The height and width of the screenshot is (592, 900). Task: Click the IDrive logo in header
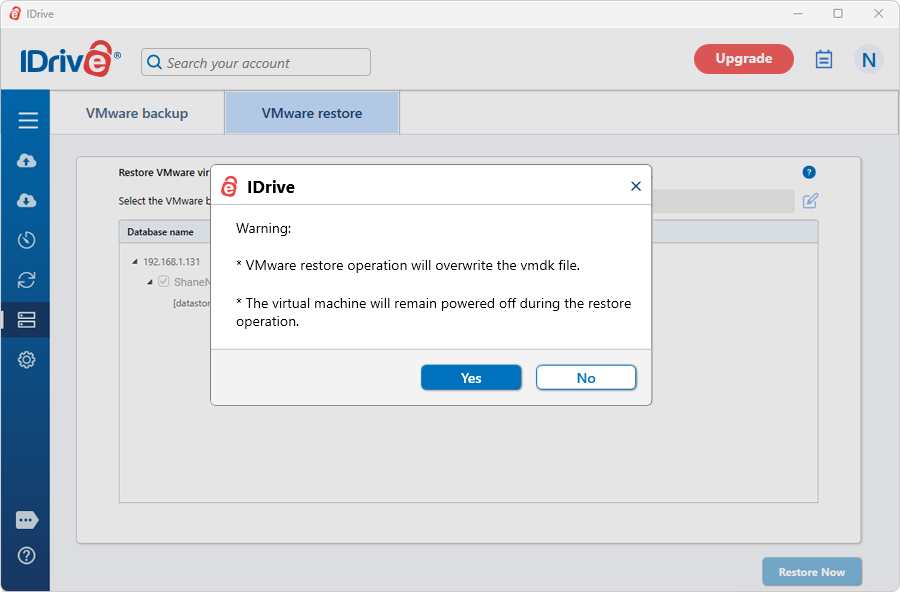coord(70,59)
